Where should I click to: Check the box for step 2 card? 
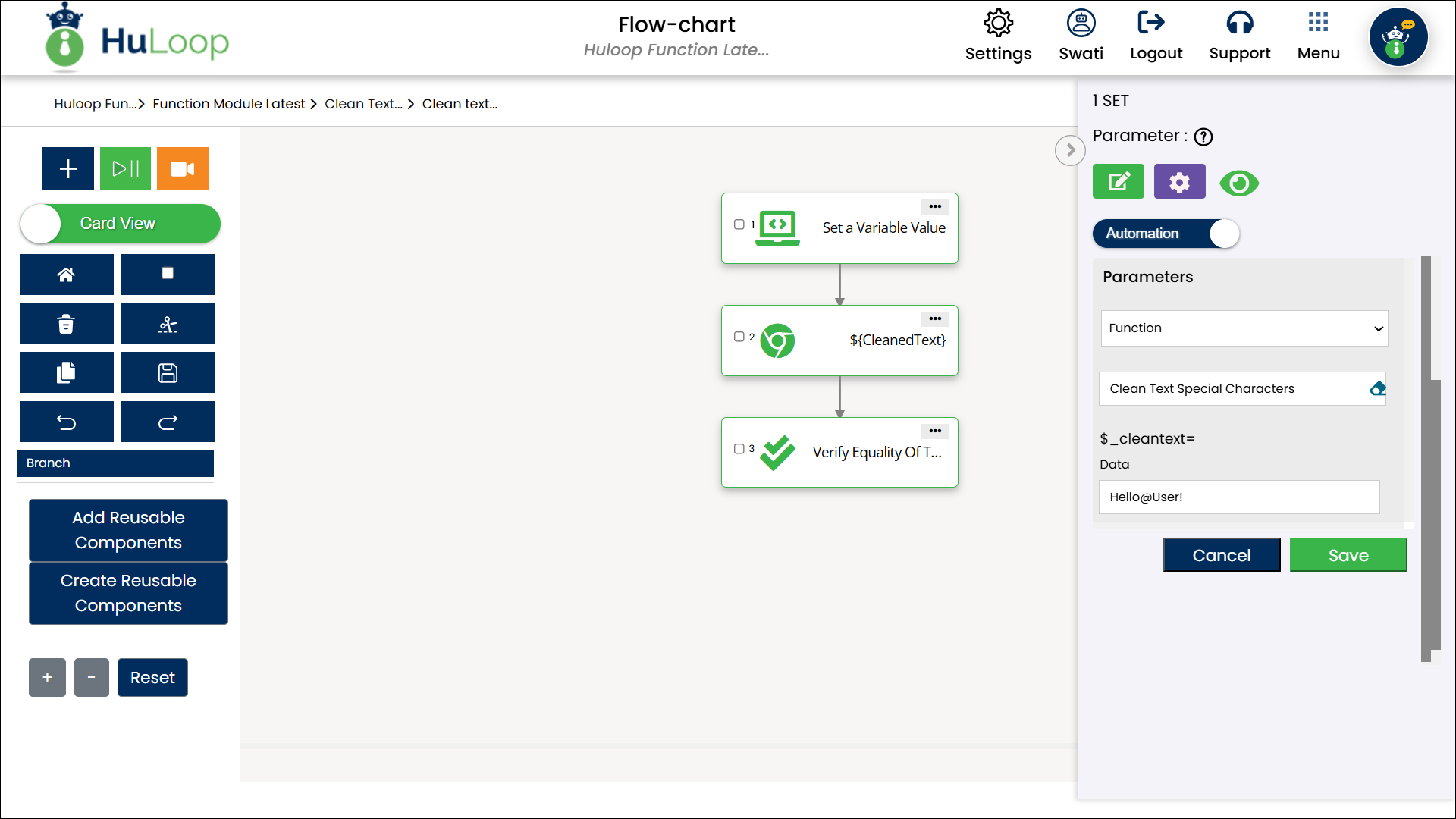[x=739, y=337]
